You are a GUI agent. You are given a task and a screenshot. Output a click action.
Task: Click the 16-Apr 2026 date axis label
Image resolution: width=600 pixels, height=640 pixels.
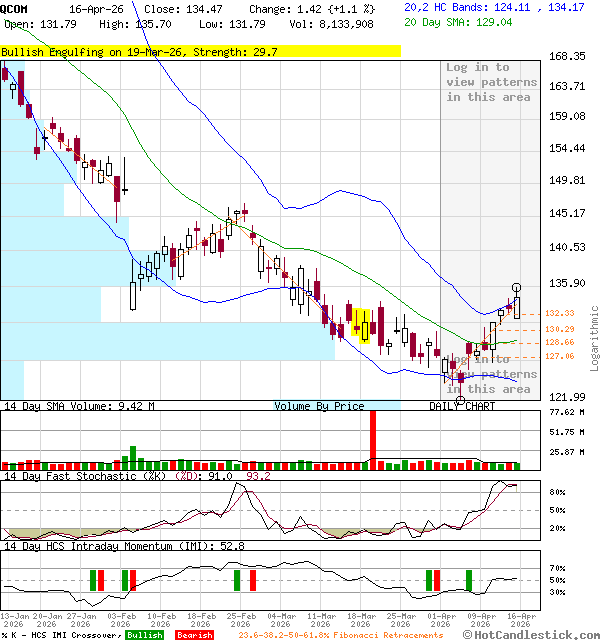coord(520,620)
